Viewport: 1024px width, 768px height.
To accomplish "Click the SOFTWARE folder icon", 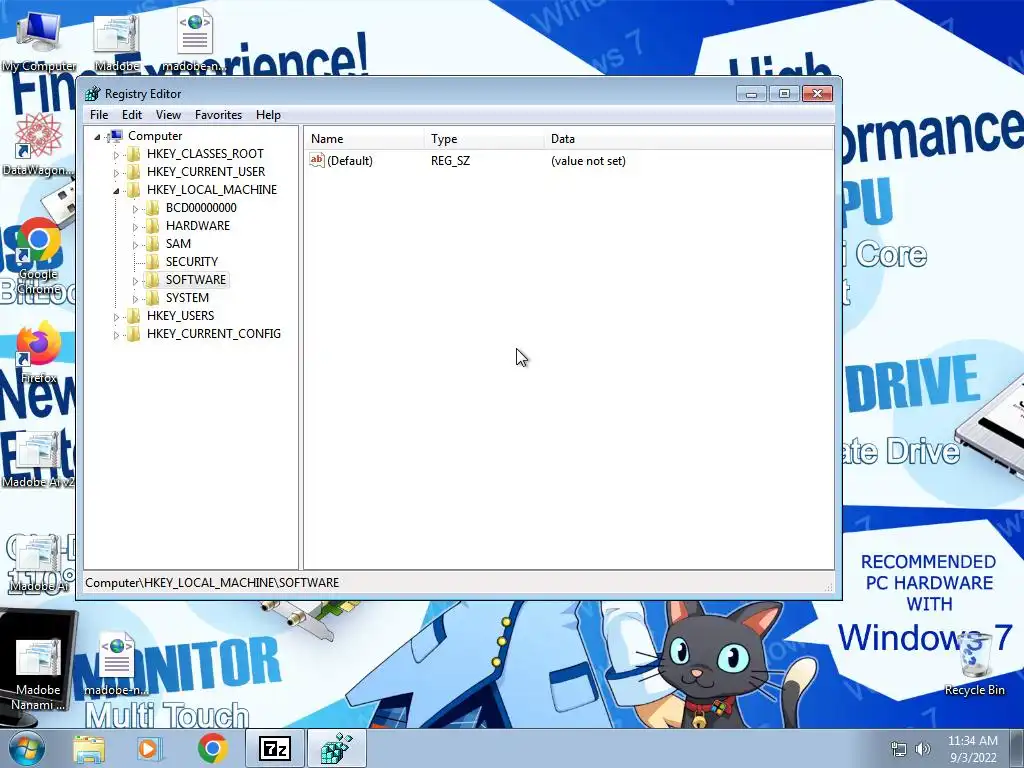I will (152, 280).
